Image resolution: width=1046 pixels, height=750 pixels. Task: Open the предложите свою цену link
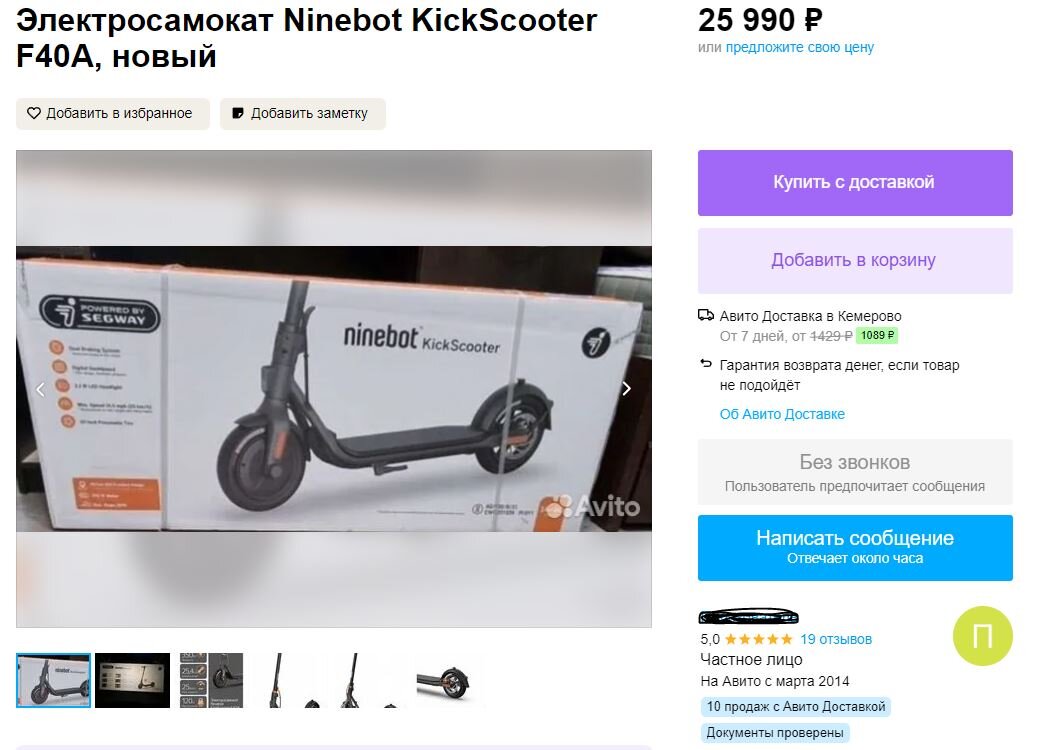click(x=799, y=47)
